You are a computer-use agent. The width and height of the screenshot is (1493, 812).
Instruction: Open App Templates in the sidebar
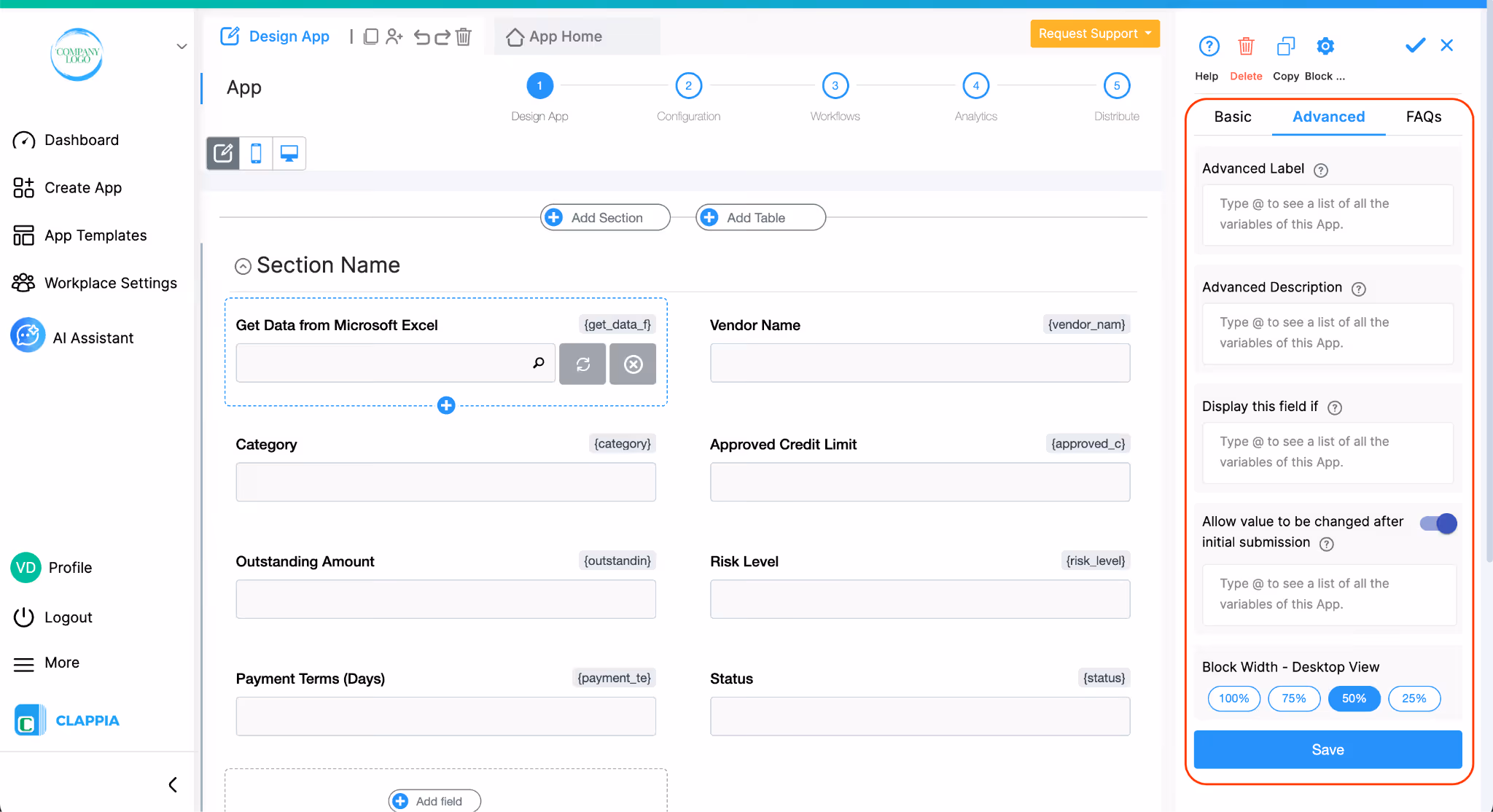click(x=80, y=235)
